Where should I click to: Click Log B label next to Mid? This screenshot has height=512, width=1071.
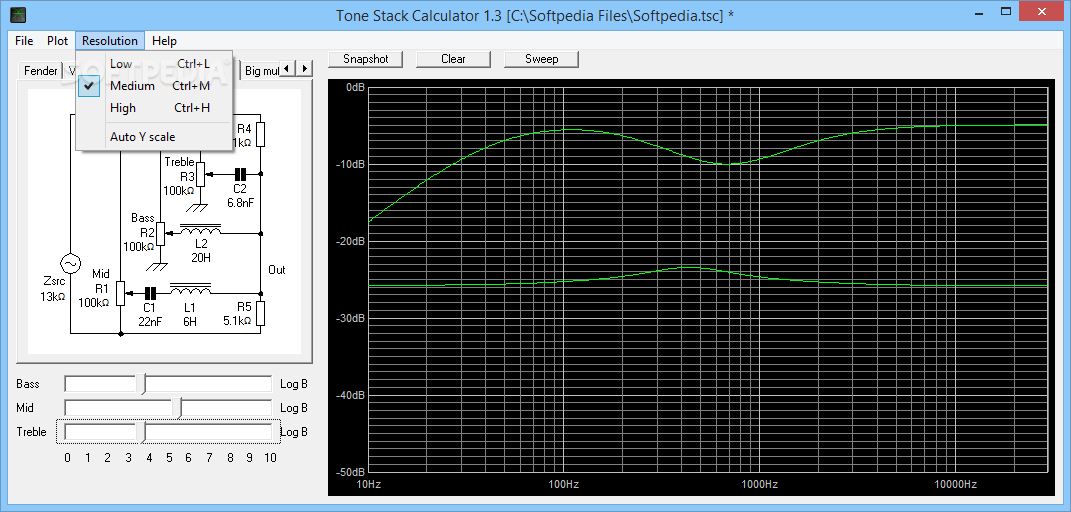(x=294, y=408)
